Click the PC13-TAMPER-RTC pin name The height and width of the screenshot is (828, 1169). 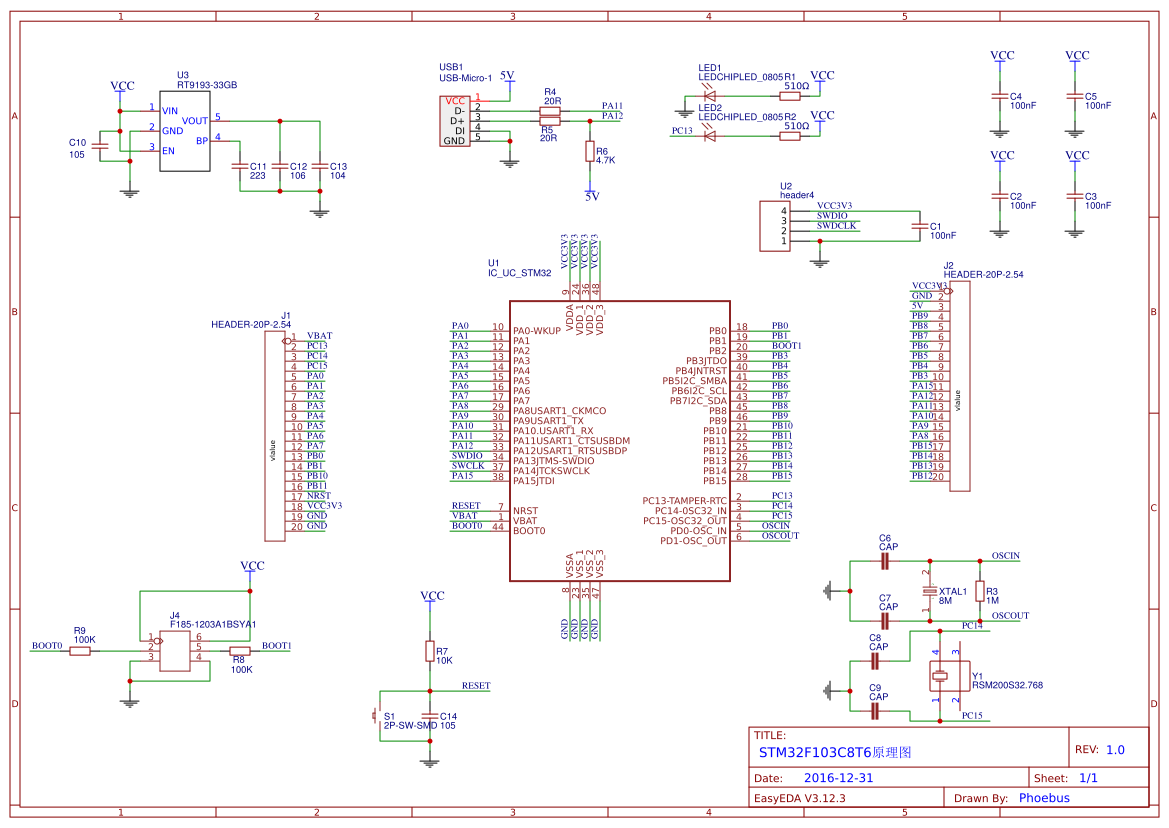click(684, 501)
